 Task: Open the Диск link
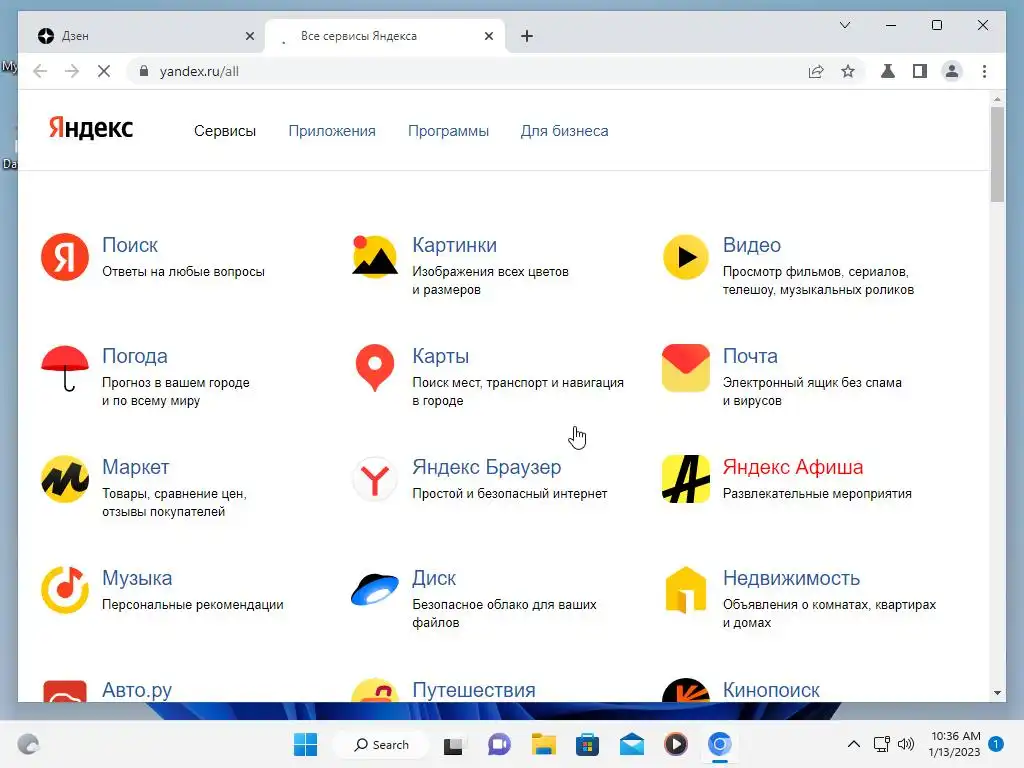(434, 579)
